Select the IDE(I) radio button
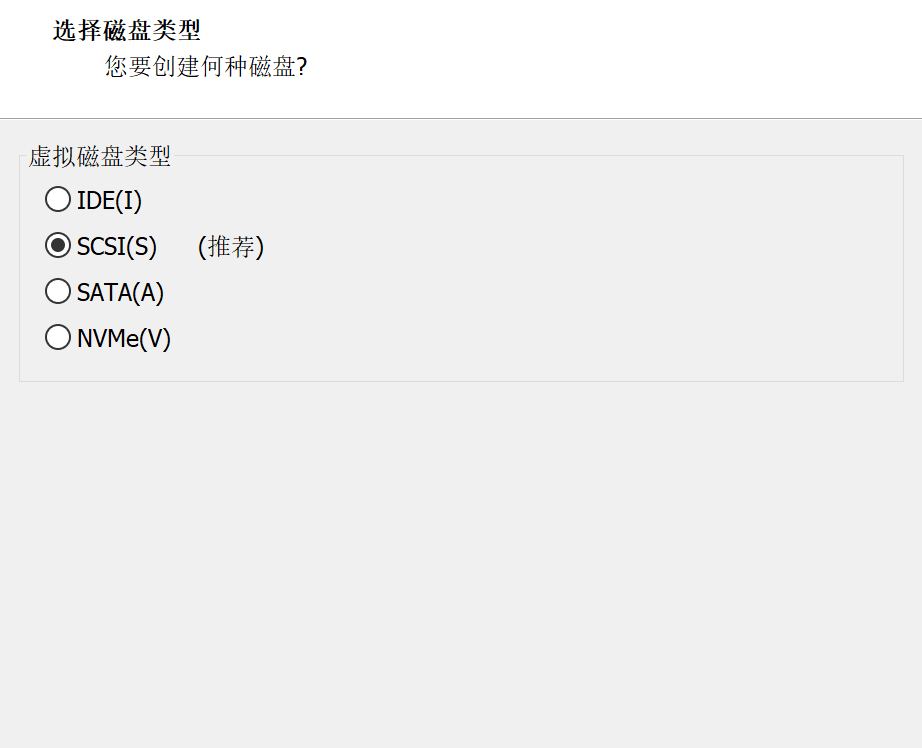Viewport: 922px width, 748px height. (x=58, y=200)
